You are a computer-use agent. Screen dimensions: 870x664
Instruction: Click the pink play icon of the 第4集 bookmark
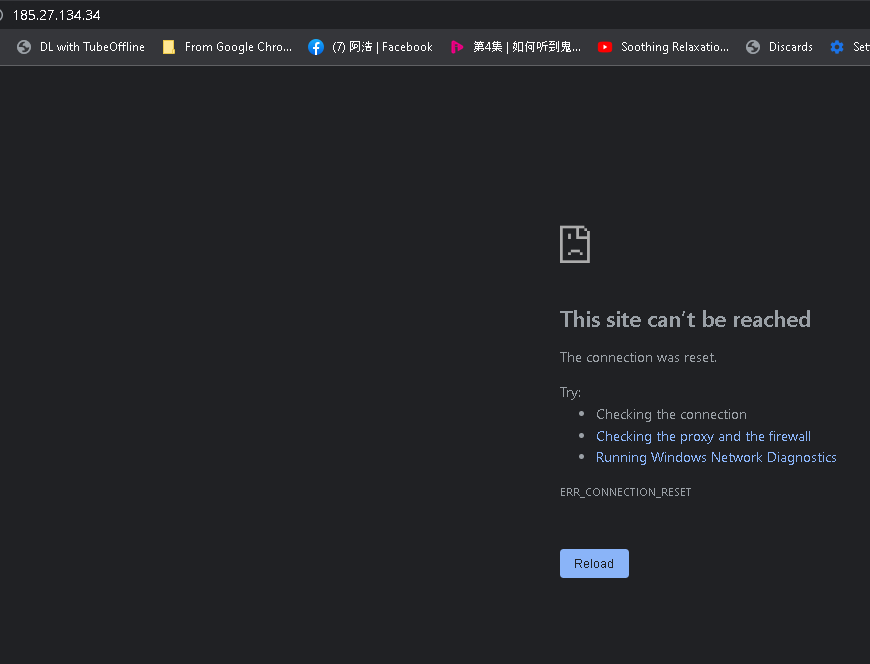457,47
